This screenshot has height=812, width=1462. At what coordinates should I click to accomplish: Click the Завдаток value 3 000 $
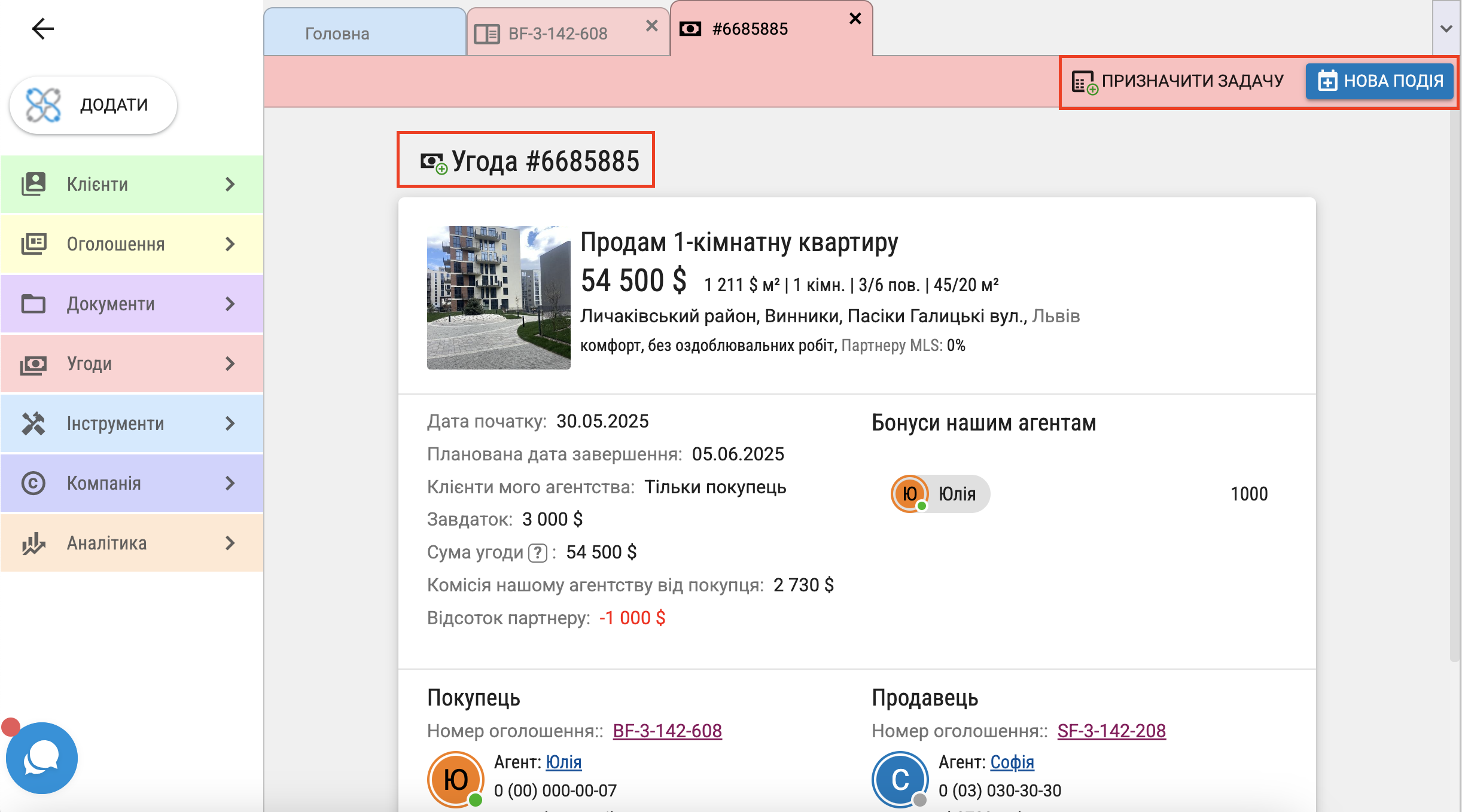point(552,519)
